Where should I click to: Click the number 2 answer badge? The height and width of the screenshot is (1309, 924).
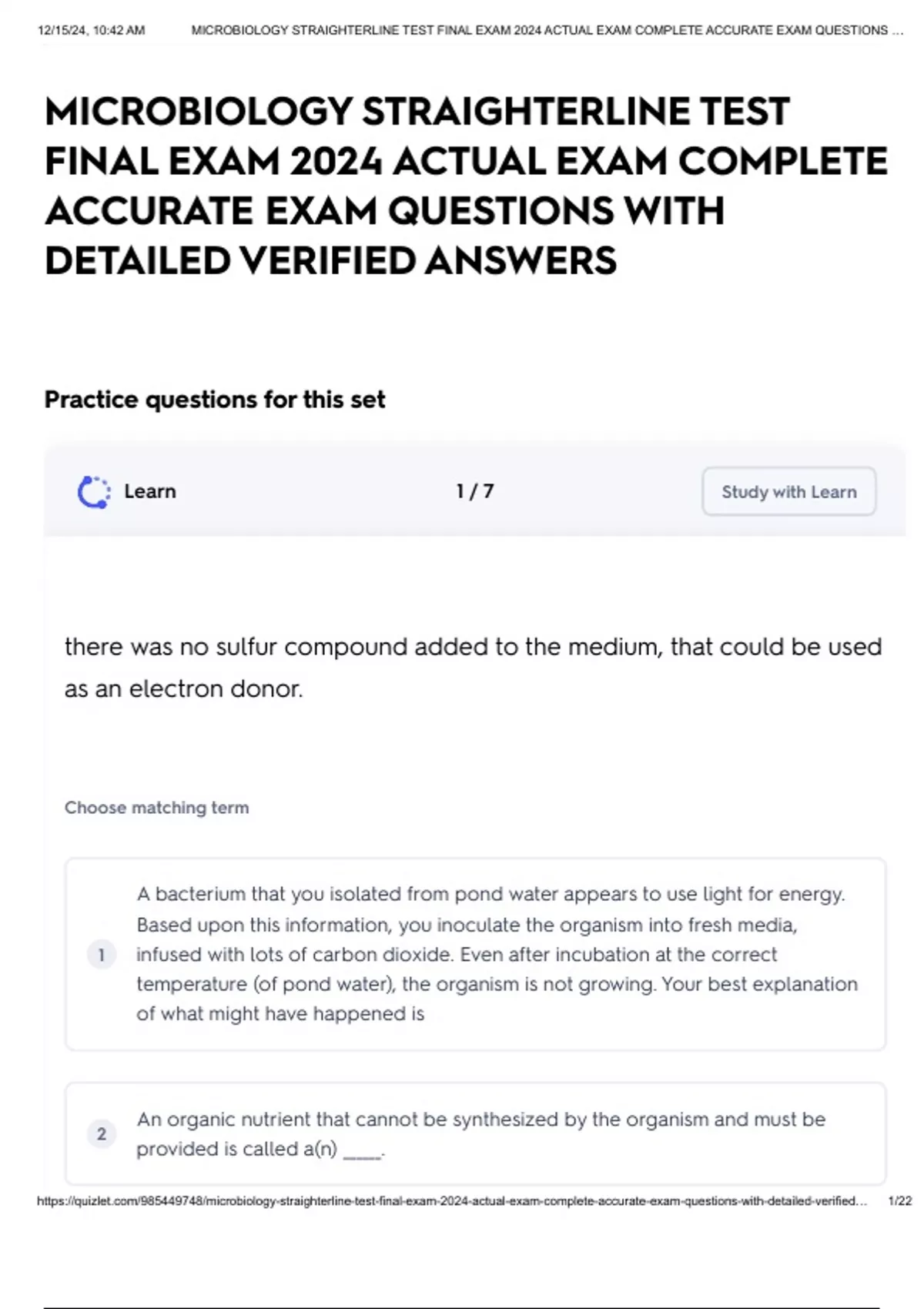click(101, 1134)
